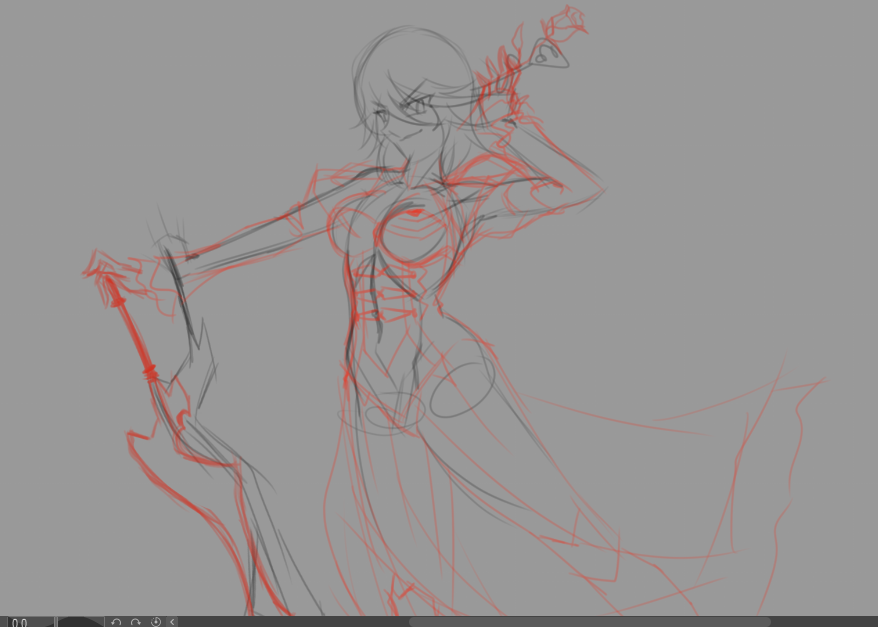Screen dimensions: 878x627
Task: Click the empty scrollbar track right of the thumb
Action: coord(820,621)
